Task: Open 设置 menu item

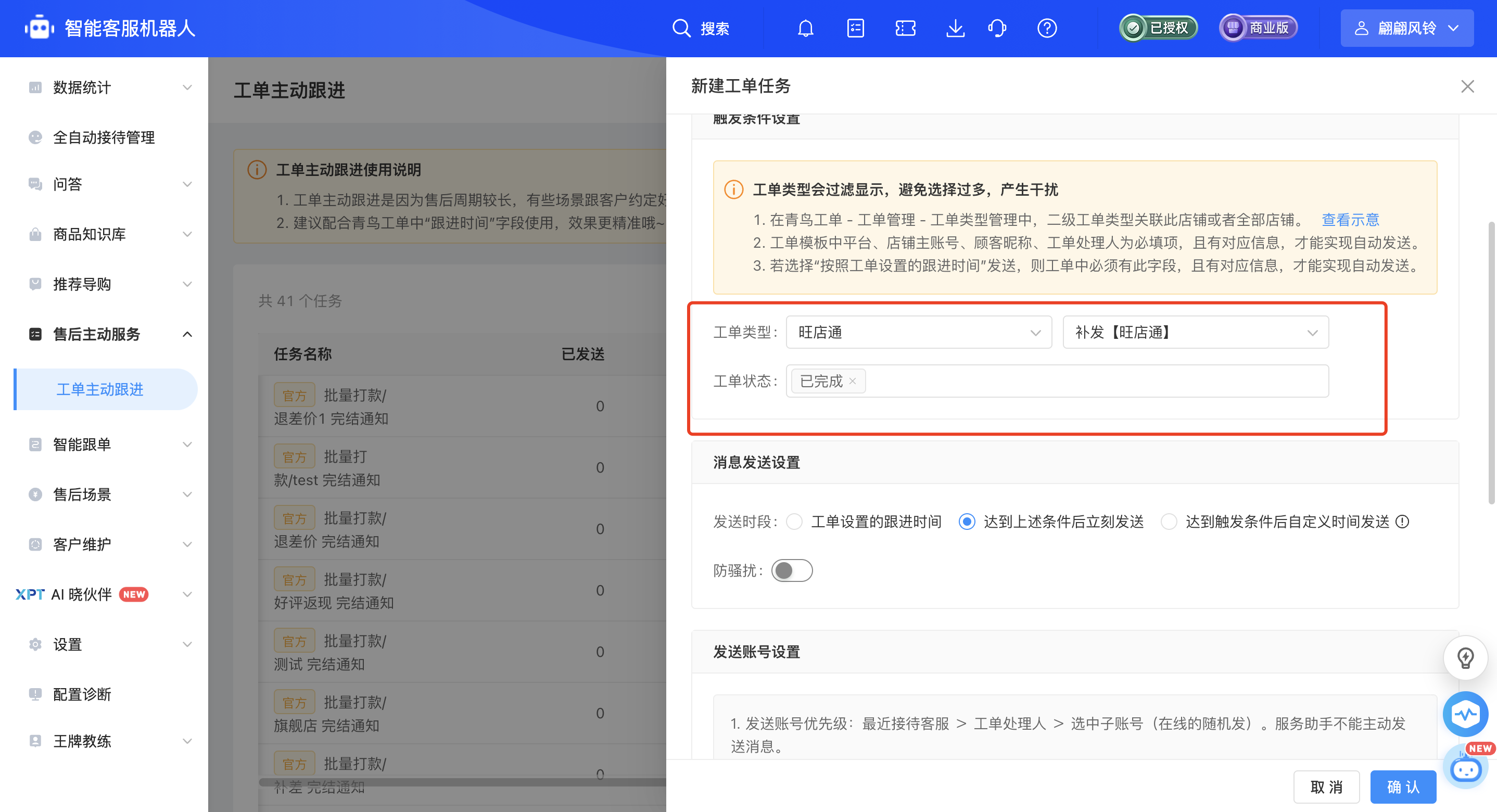Action: (68, 644)
